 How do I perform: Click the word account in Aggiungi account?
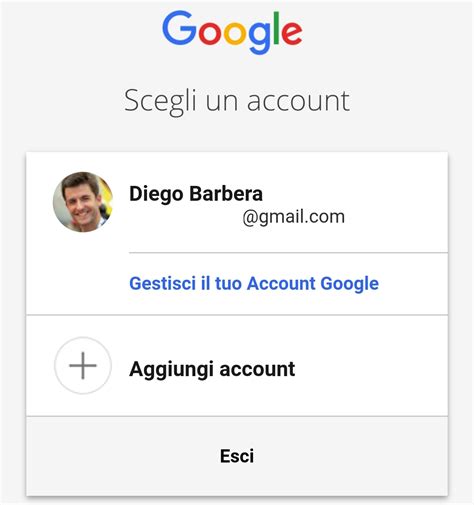pos(257,369)
